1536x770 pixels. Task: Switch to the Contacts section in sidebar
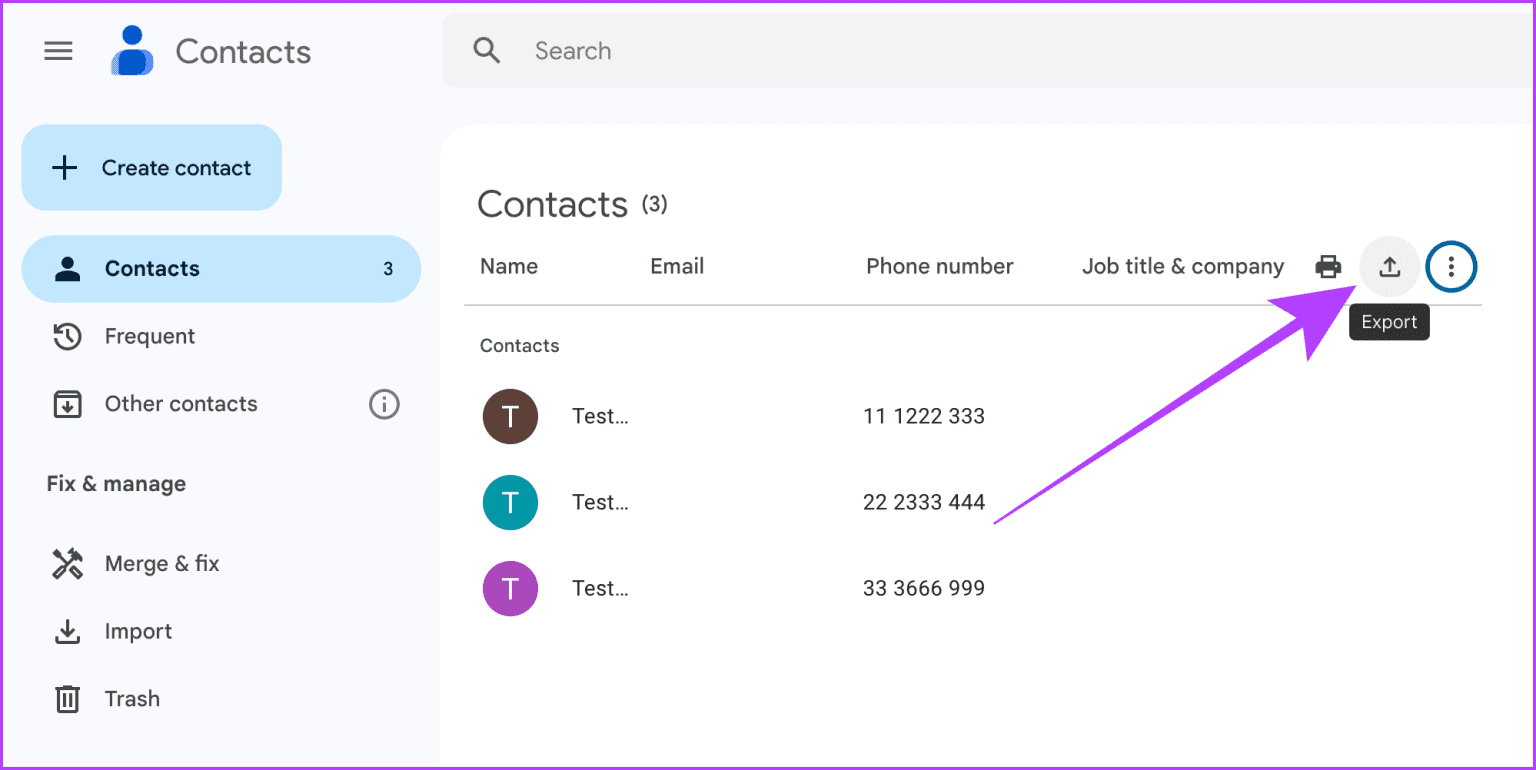click(x=152, y=268)
